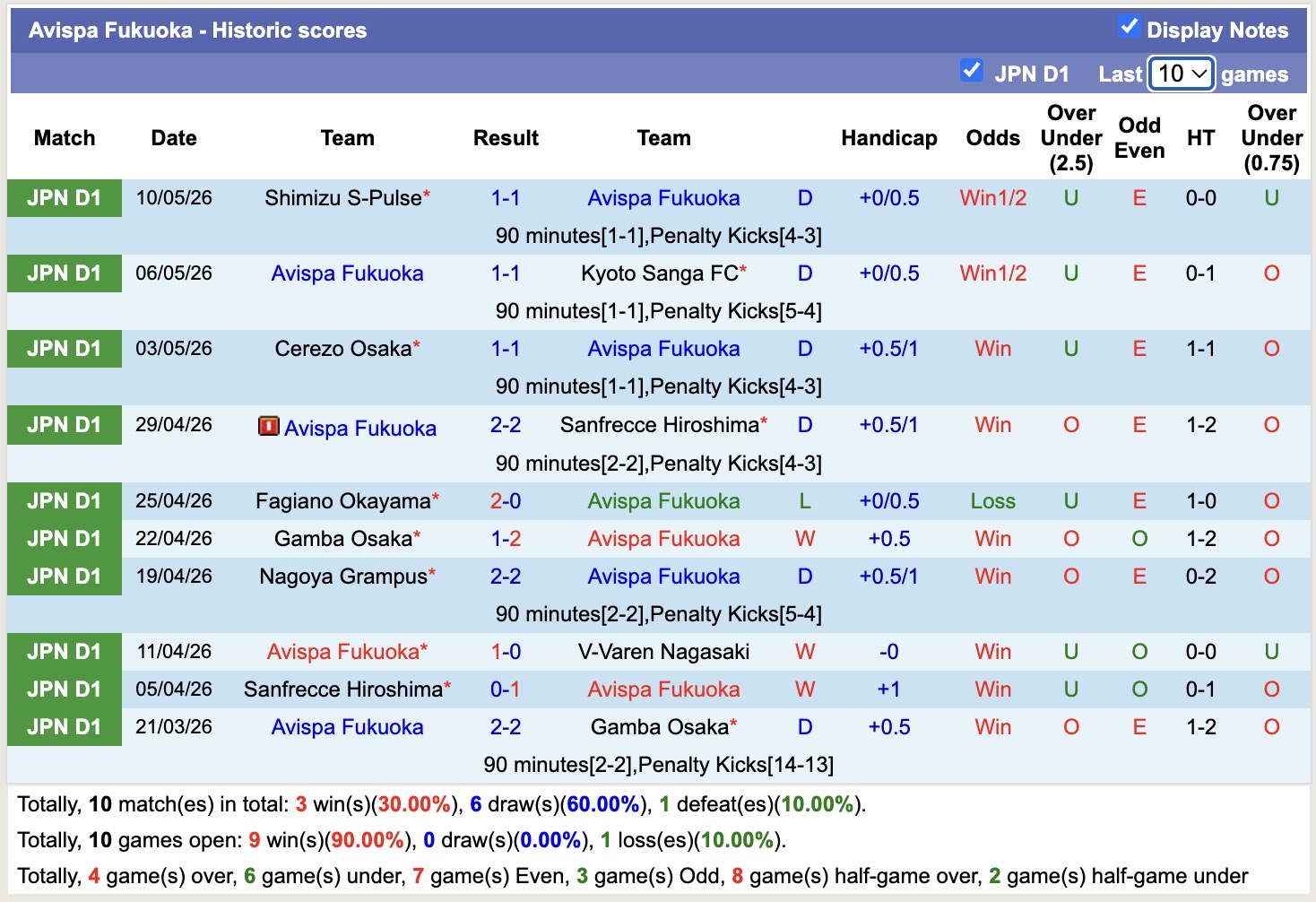The width and height of the screenshot is (1316, 902).
Task: Click the Odd Even column header
Action: click(x=1139, y=138)
